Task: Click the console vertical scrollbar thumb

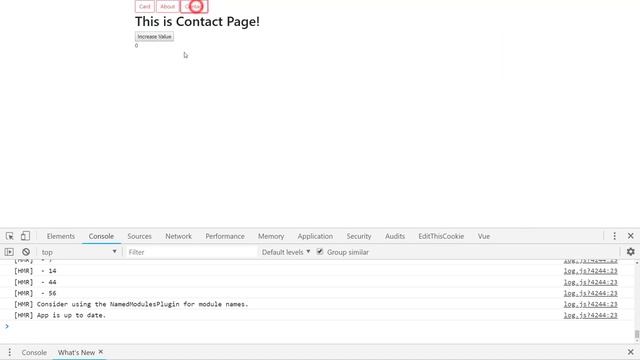Action: (637, 334)
